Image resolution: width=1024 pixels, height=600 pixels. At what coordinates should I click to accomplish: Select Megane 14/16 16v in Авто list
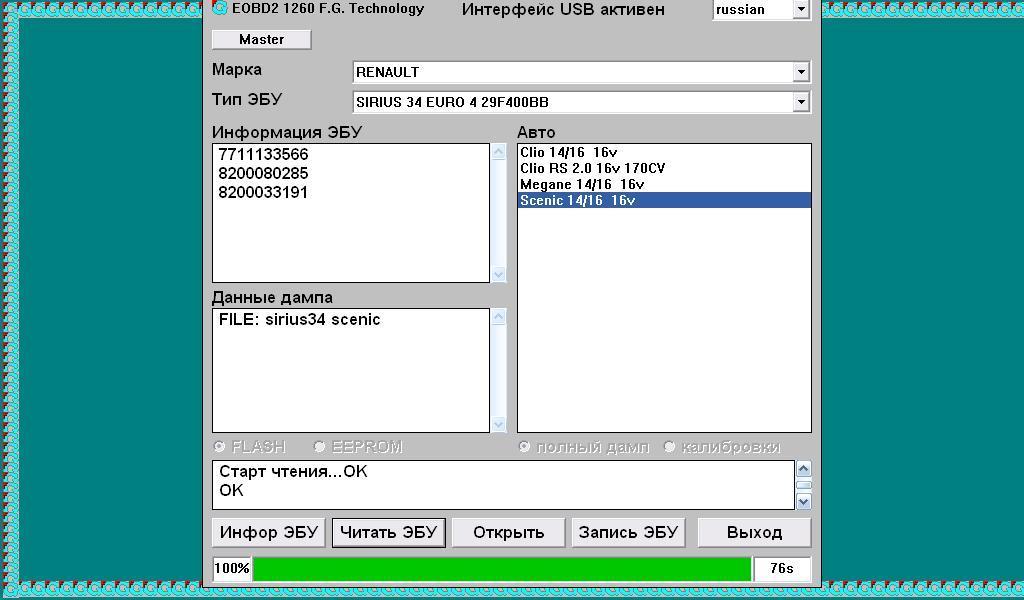click(664, 184)
